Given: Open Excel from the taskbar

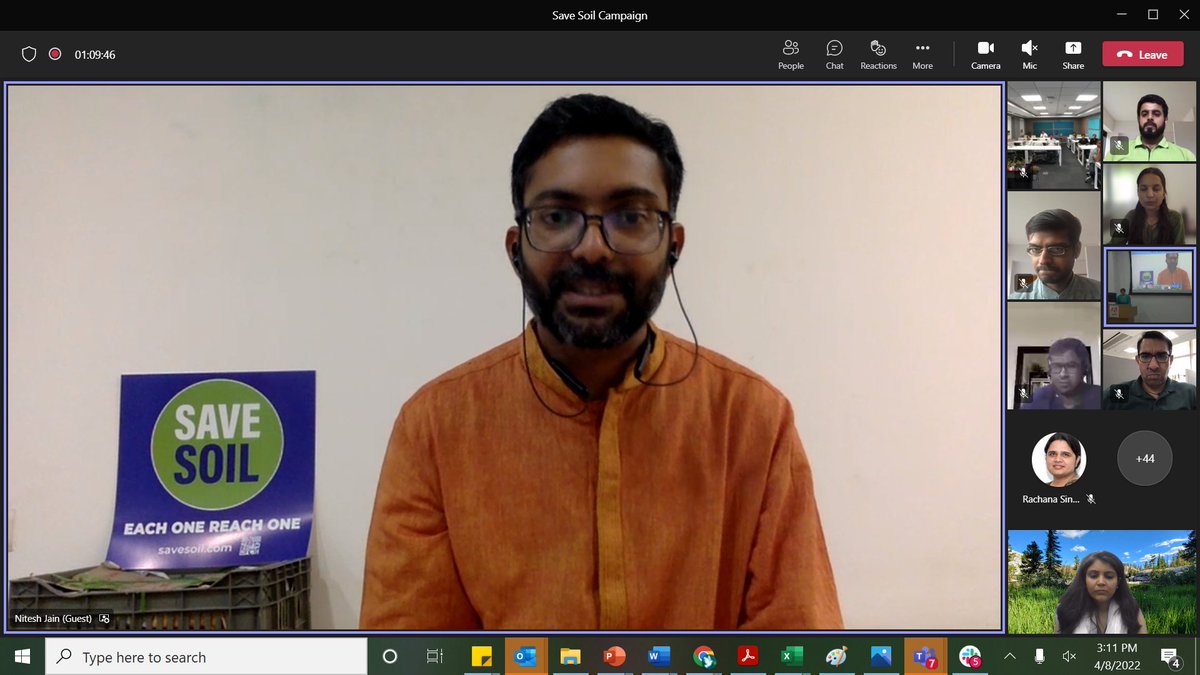Looking at the screenshot, I should [x=792, y=656].
